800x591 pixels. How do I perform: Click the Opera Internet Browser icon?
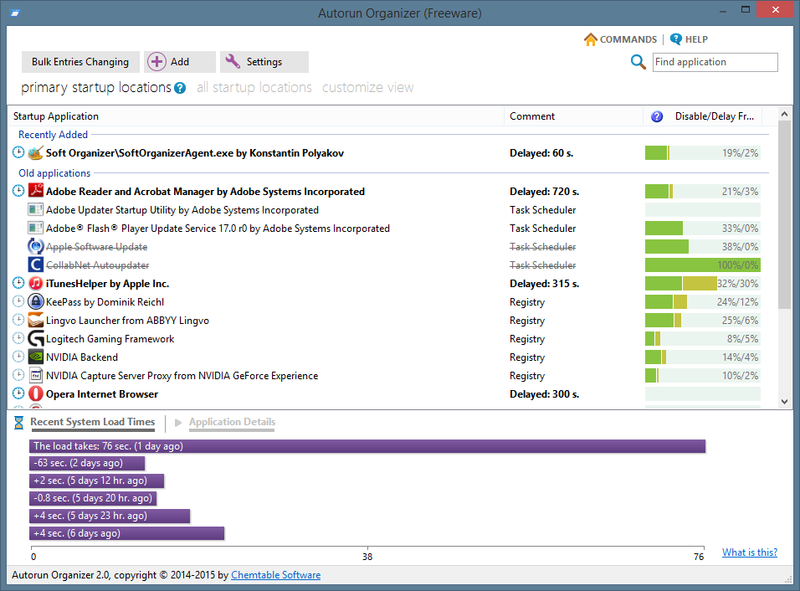tap(36, 393)
